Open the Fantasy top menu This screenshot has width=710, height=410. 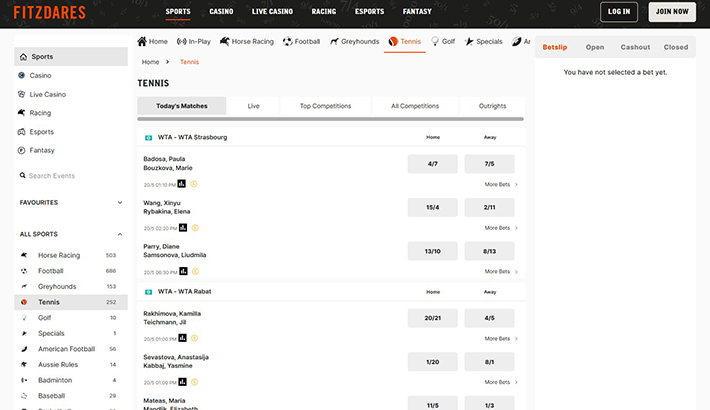pyautogui.click(x=417, y=11)
